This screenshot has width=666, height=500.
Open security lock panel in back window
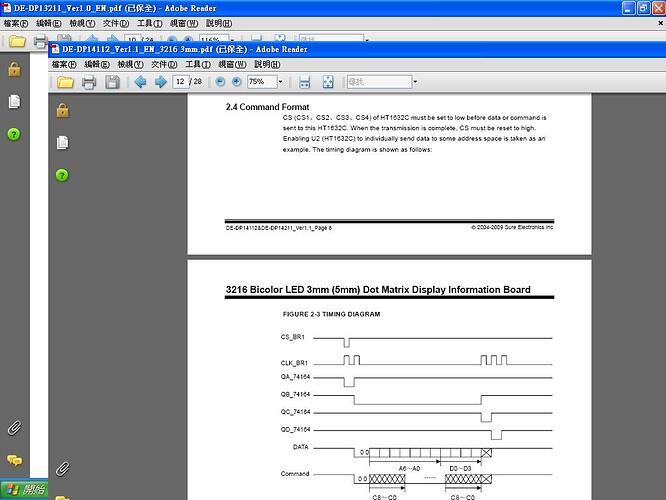coord(14,69)
